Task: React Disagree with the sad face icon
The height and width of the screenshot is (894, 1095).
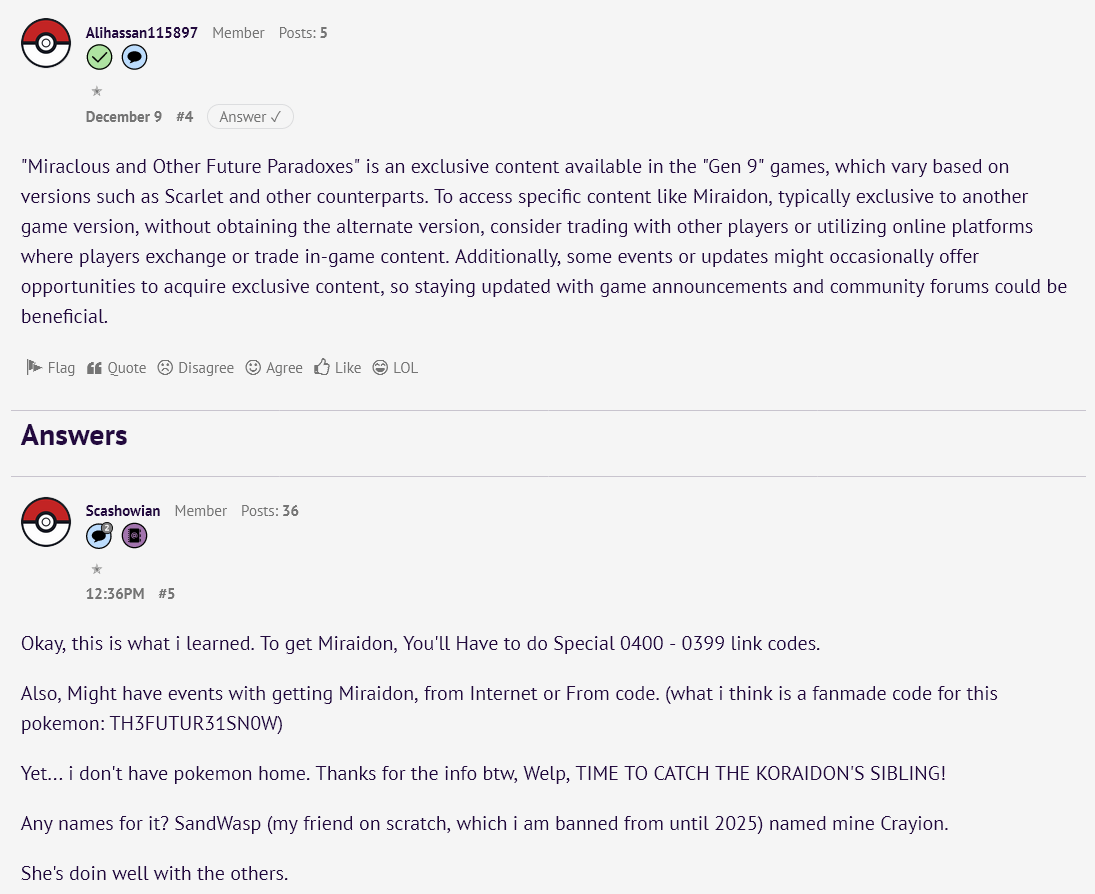Action: tap(196, 367)
